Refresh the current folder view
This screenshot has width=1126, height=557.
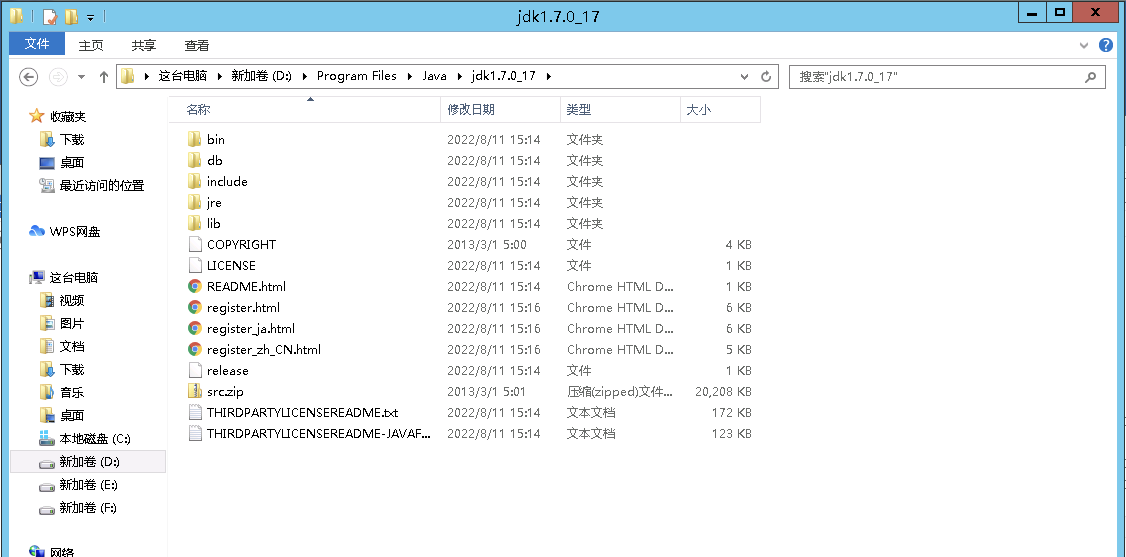point(767,77)
